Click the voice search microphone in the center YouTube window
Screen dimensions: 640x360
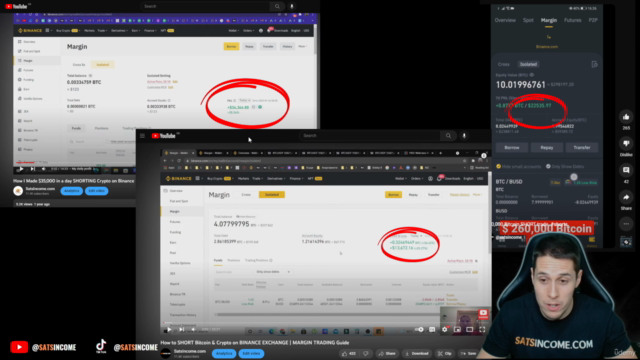point(464,136)
